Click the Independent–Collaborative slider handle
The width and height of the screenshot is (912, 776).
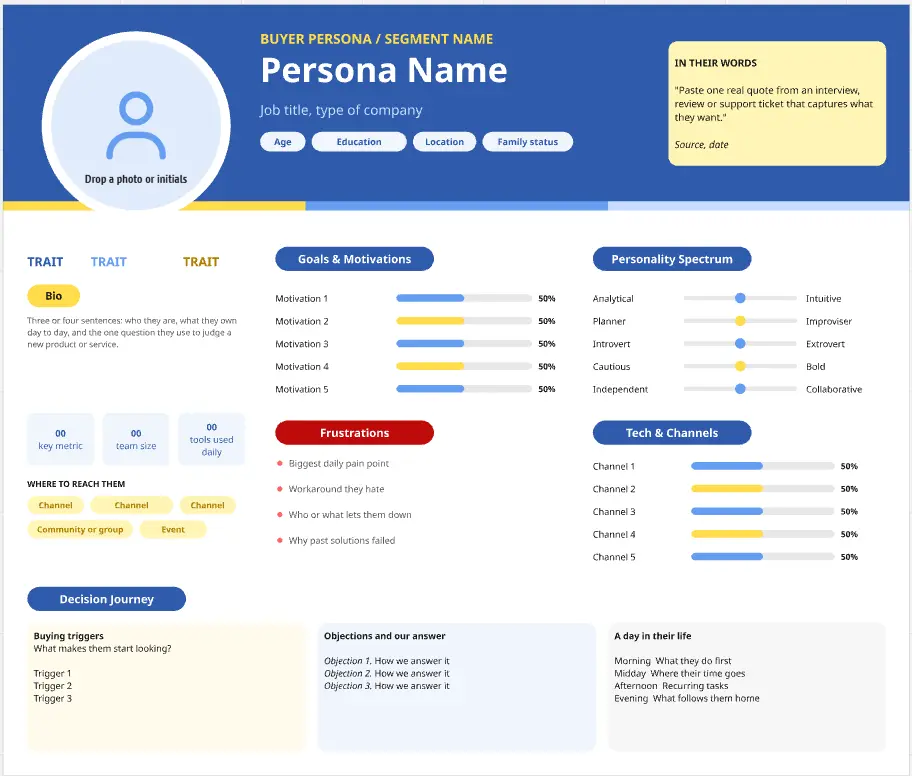740,389
